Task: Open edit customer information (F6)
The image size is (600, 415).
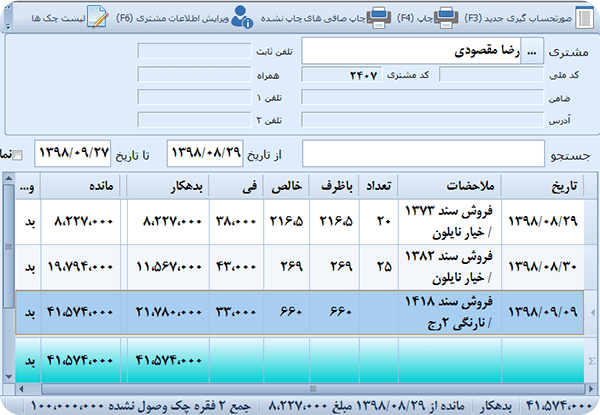Action: click(x=243, y=16)
